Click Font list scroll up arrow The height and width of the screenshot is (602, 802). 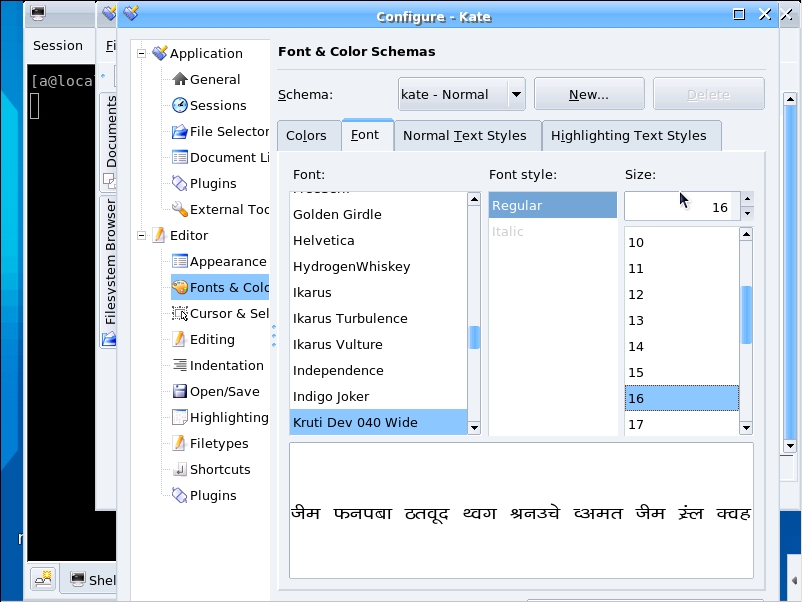coord(474,199)
